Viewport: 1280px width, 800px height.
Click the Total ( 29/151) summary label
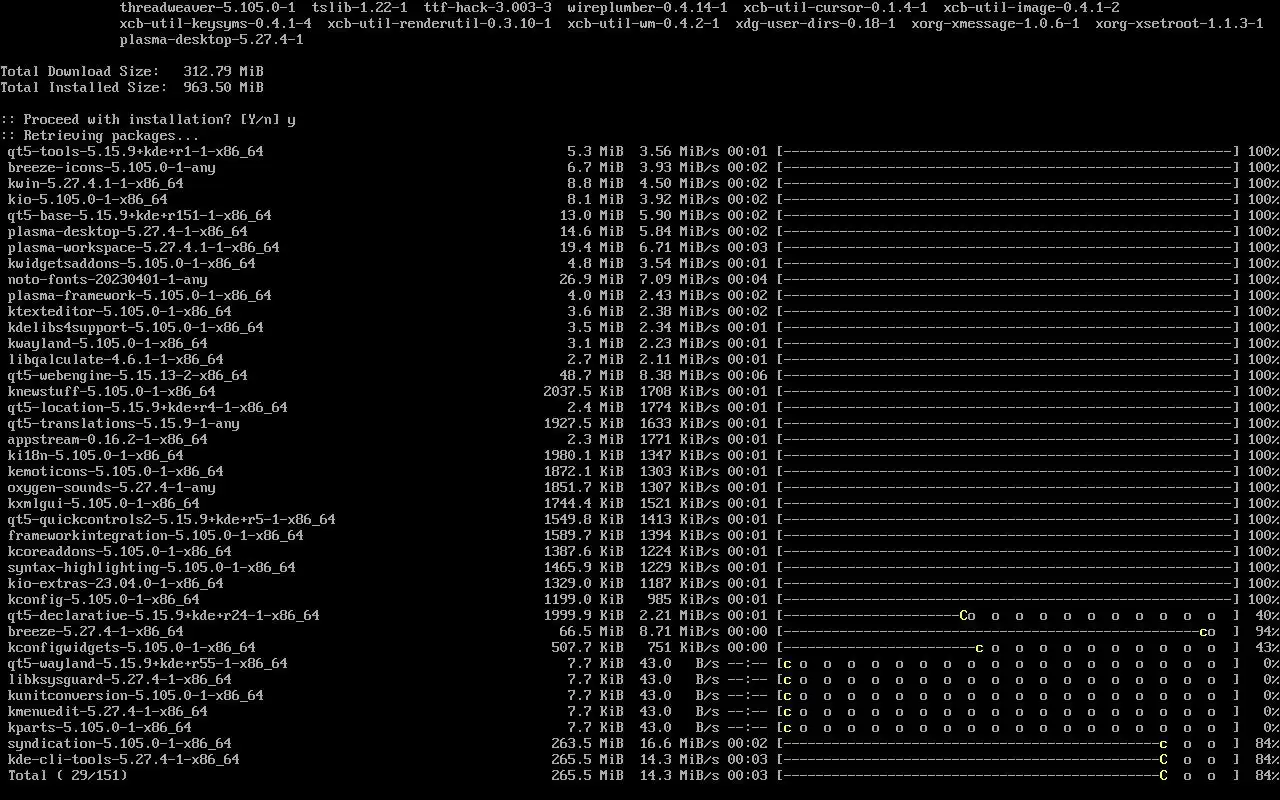pyautogui.click(x=68, y=775)
